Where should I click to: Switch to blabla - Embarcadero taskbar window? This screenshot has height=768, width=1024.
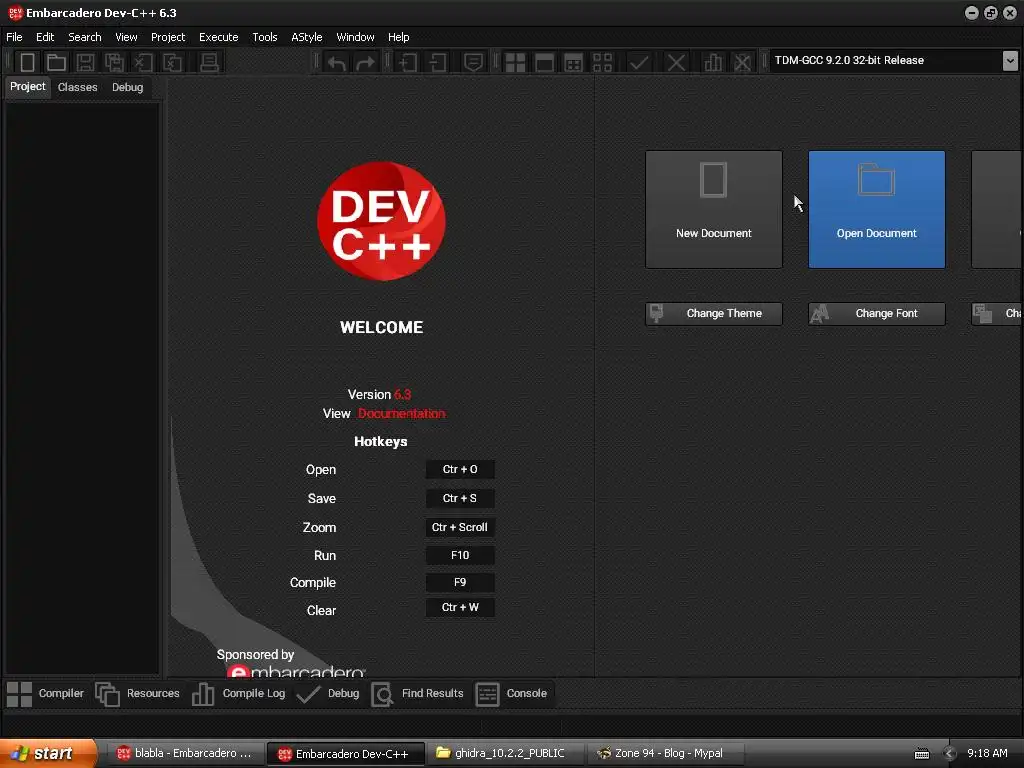[184, 754]
